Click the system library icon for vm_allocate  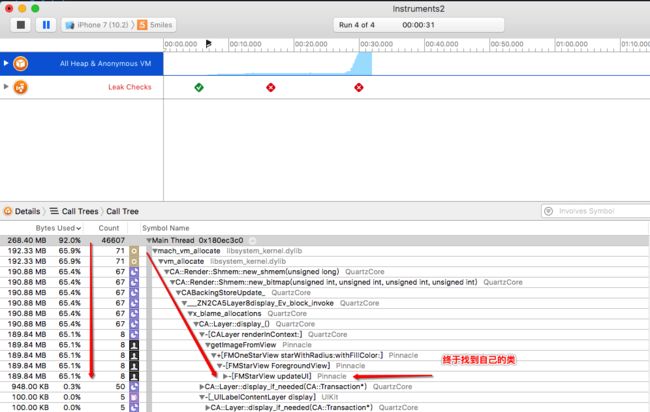(x=134, y=262)
